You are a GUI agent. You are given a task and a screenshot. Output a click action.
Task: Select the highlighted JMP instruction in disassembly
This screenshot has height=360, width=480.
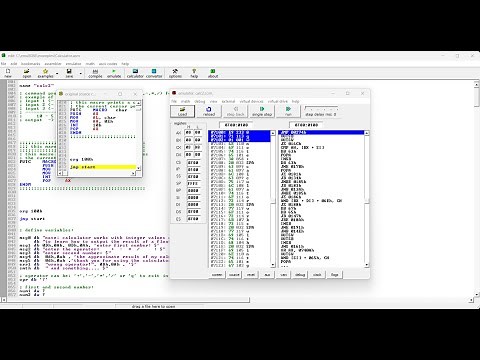[321, 133]
